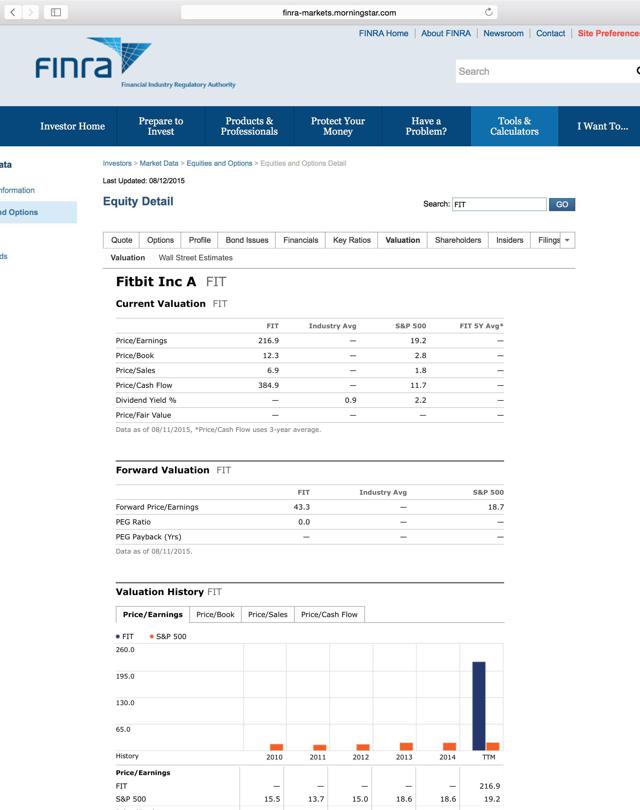
Task: Click the Dividend Yield % row label
Action: (x=146, y=400)
